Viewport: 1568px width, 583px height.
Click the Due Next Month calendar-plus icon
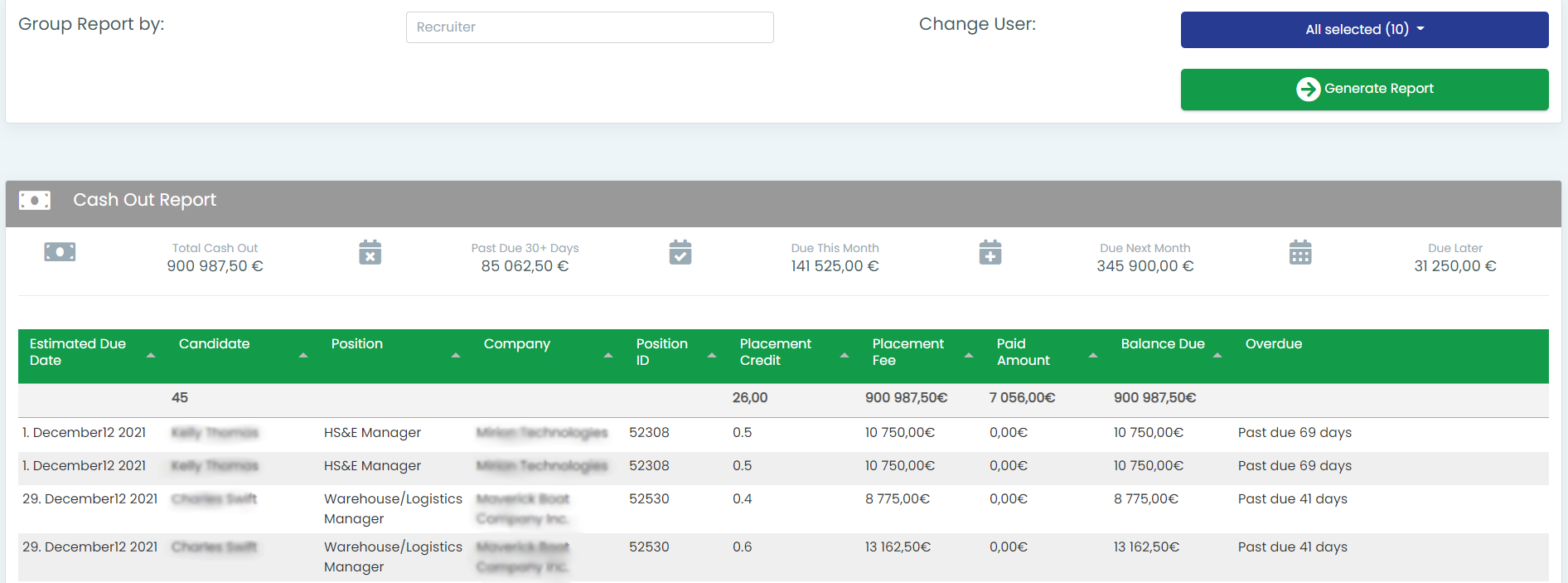pyautogui.click(x=990, y=252)
